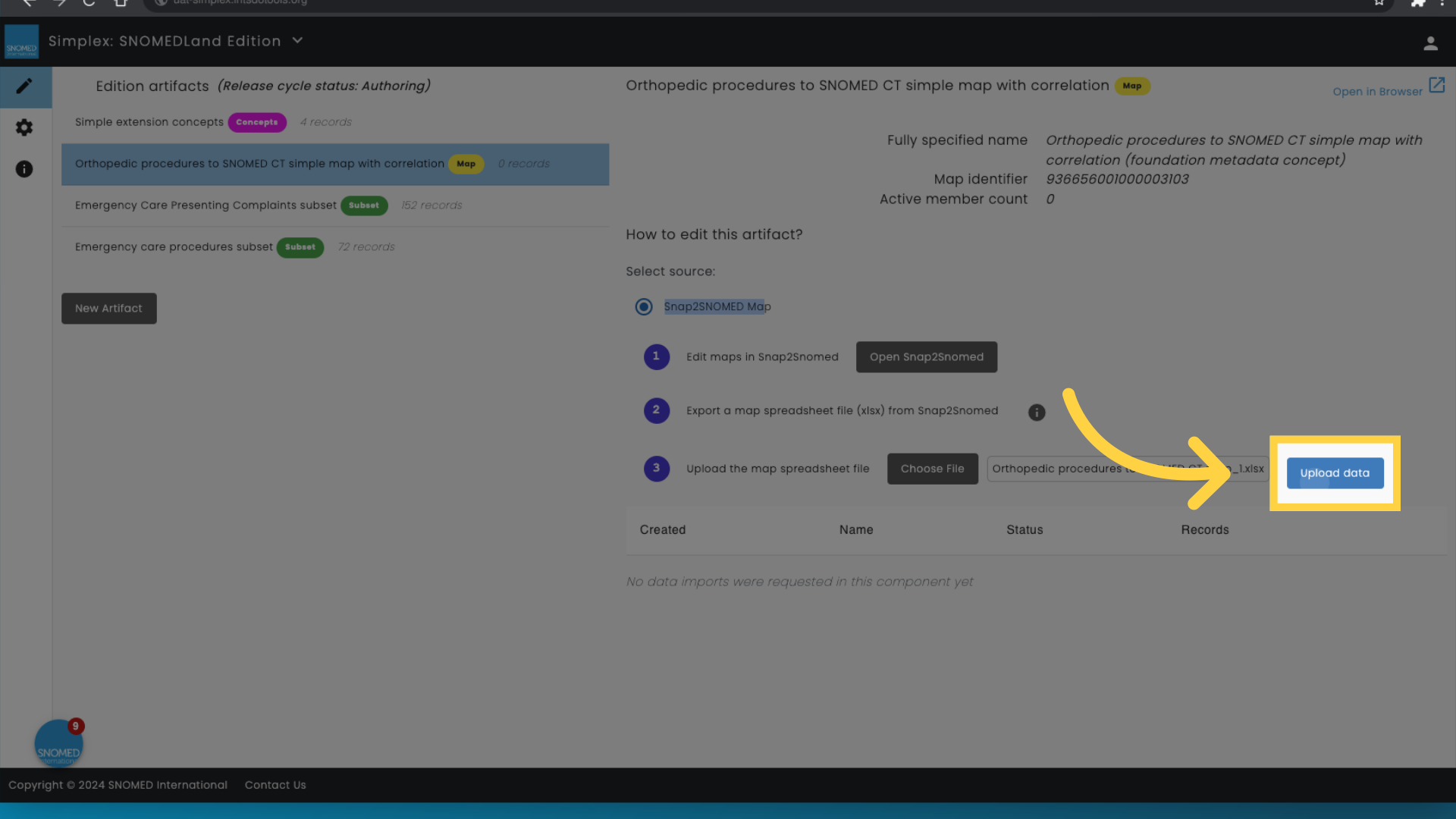Click the info icon beside export step
1456x819 pixels.
point(1037,413)
